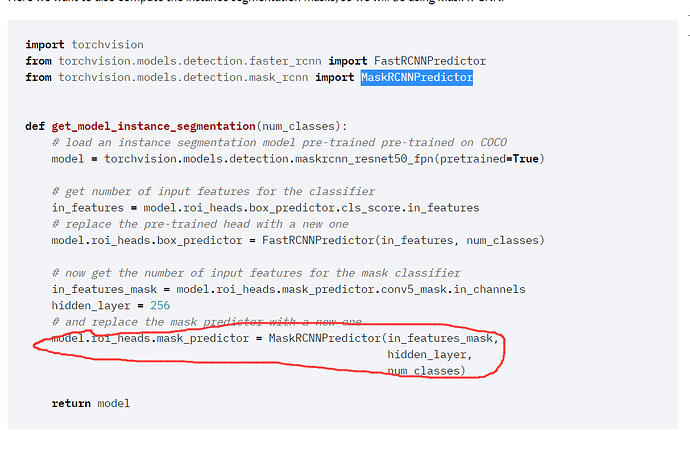This screenshot has height=461, width=690.
Task: Click the '(num_classes):' function parameter
Action: coord(302,127)
